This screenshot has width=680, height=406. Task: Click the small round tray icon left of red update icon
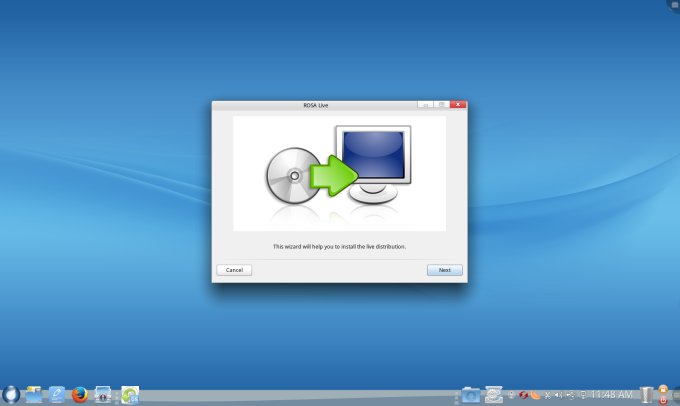(x=512, y=395)
